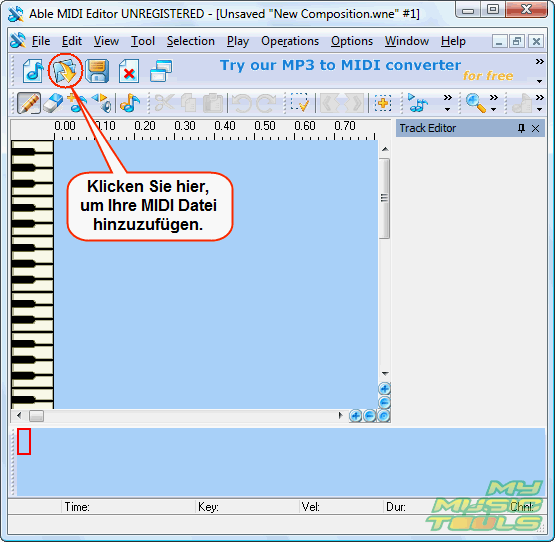Reset zoom with round button in corner

[384, 416]
